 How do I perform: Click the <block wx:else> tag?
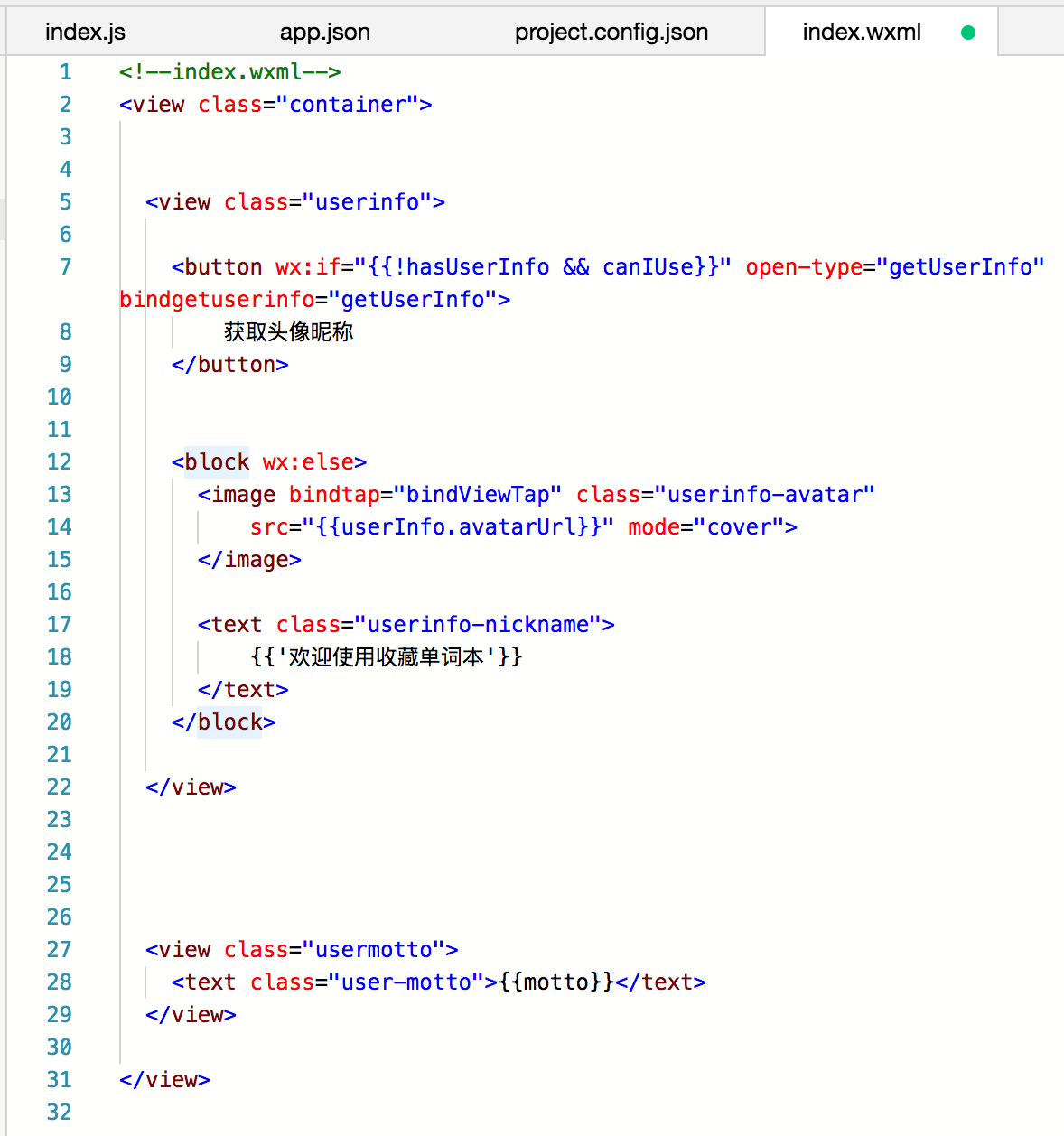click(269, 462)
